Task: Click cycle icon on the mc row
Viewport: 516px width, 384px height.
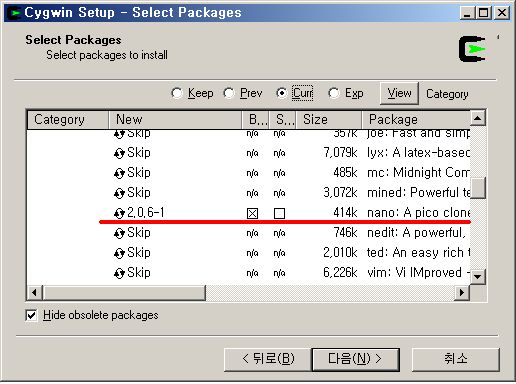Action: click(x=119, y=173)
